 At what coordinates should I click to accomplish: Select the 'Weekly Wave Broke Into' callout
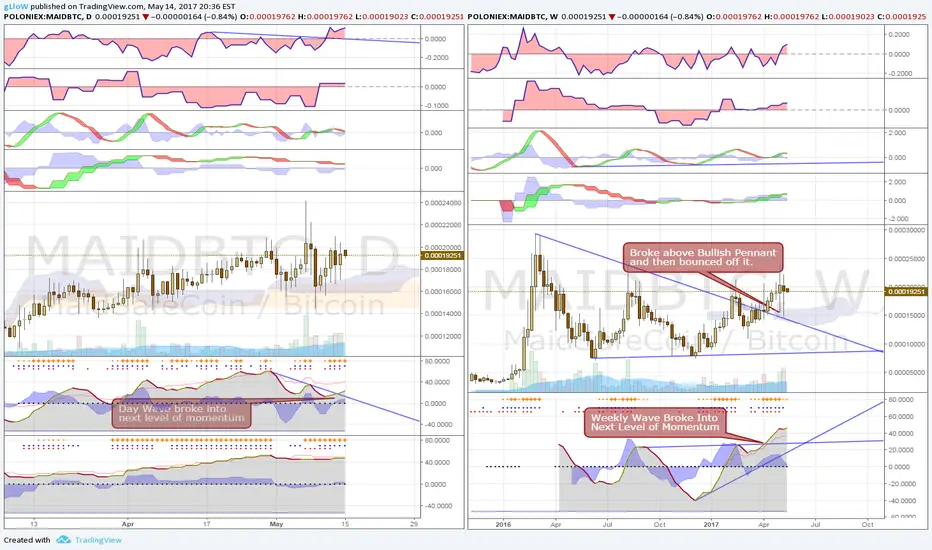coord(655,422)
